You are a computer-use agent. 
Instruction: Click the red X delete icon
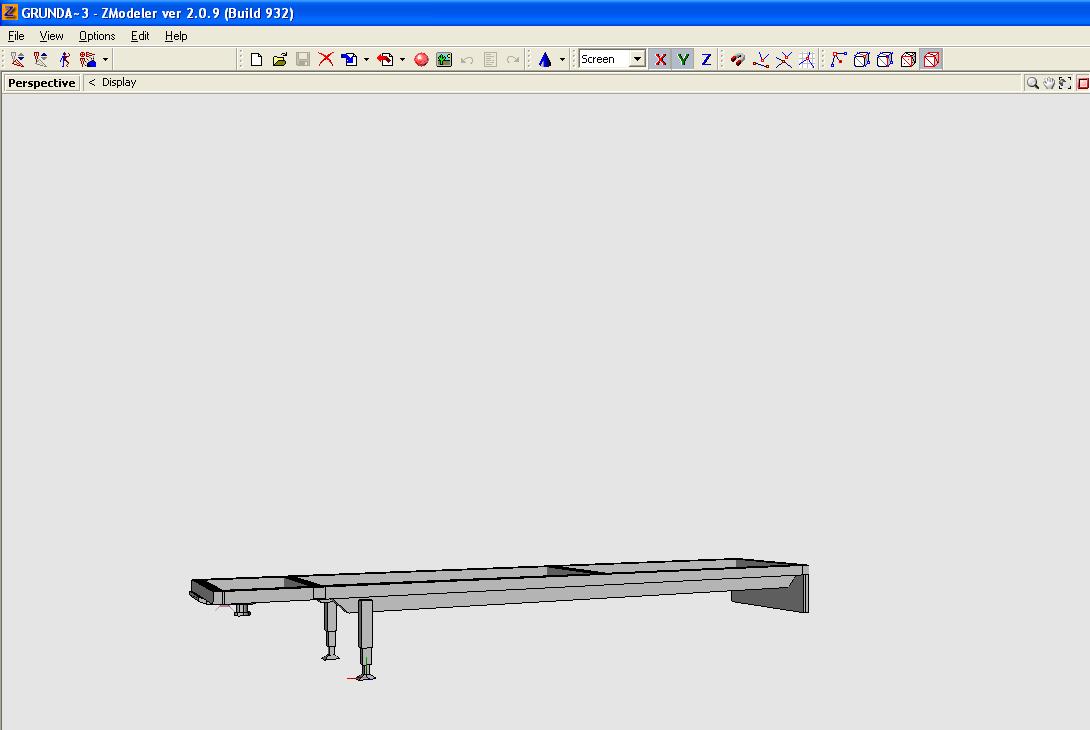[x=326, y=60]
